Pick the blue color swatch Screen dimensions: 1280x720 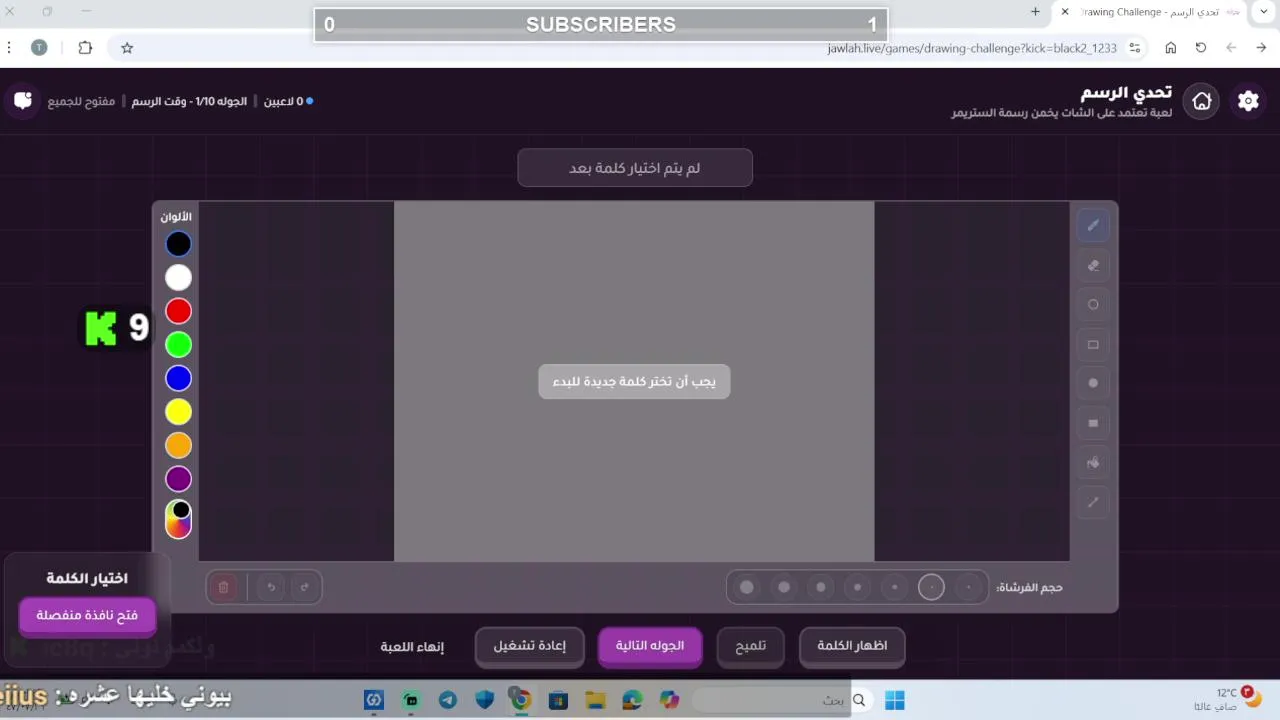178,378
